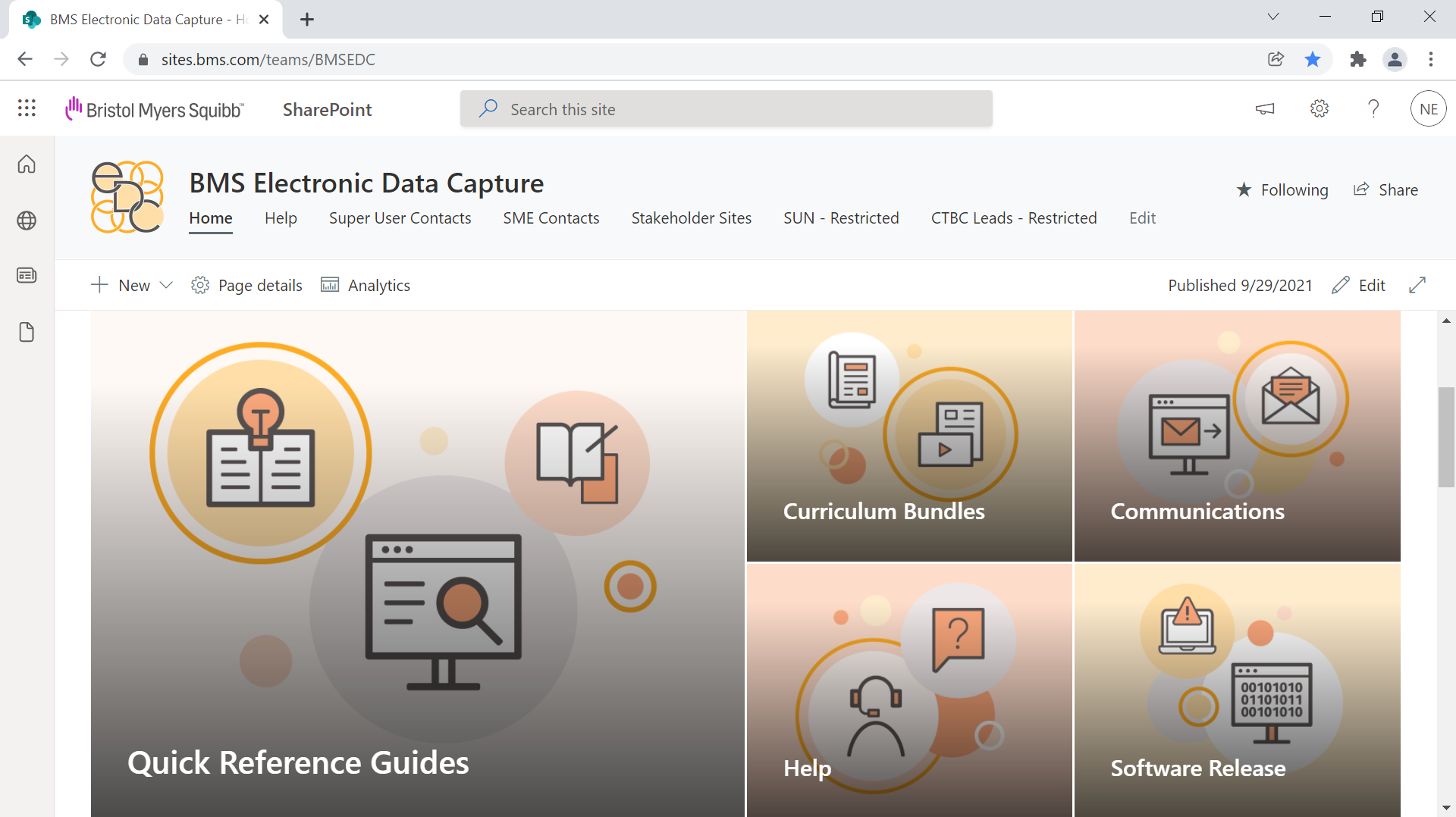Open the megaphone announcements icon
The image size is (1456, 817).
pyautogui.click(x=1265, y=109)
